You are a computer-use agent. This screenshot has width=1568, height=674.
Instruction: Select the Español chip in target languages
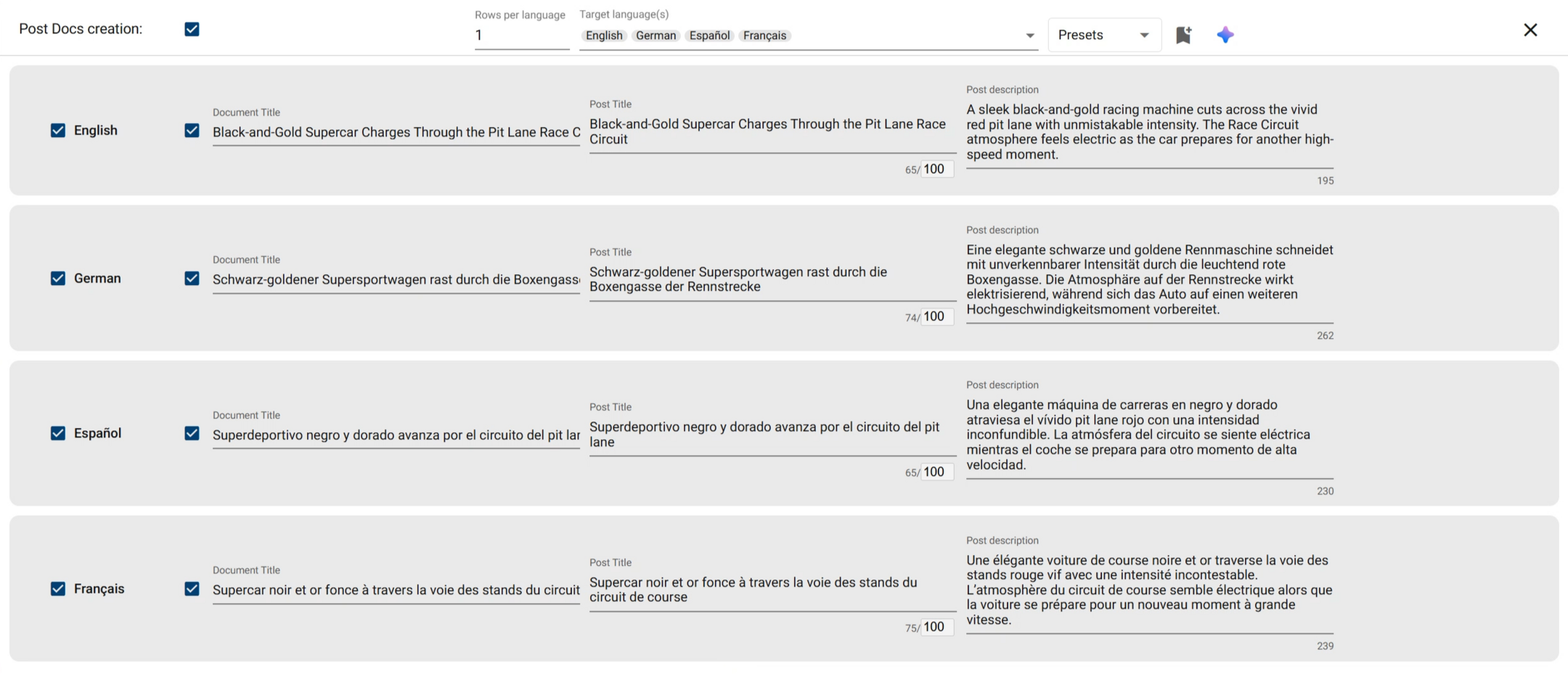tap(709, 36)
